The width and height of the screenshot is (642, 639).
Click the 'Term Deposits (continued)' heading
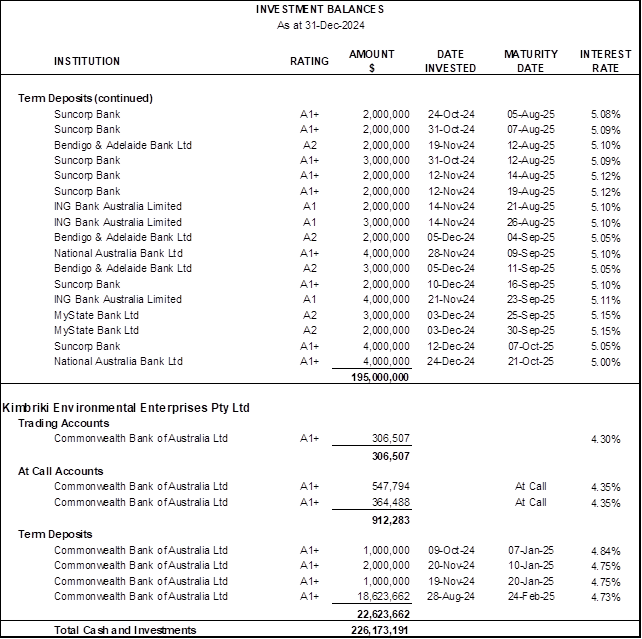point(85,98)
